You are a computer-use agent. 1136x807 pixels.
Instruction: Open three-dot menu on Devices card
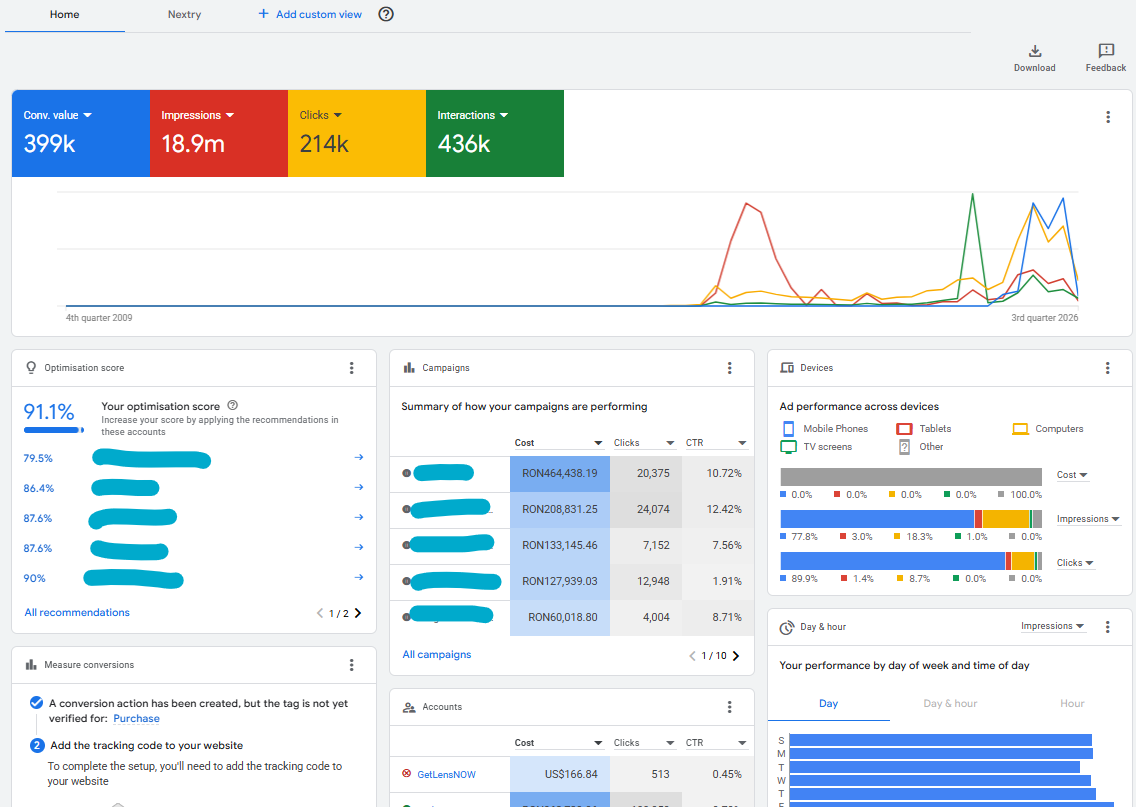tap(1107, 368)
